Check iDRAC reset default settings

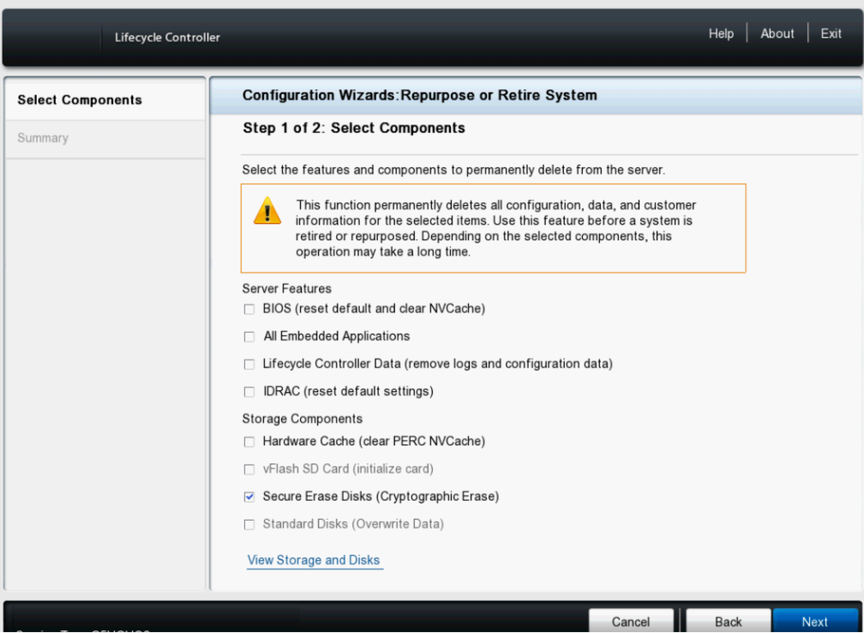tap(249, 391)
